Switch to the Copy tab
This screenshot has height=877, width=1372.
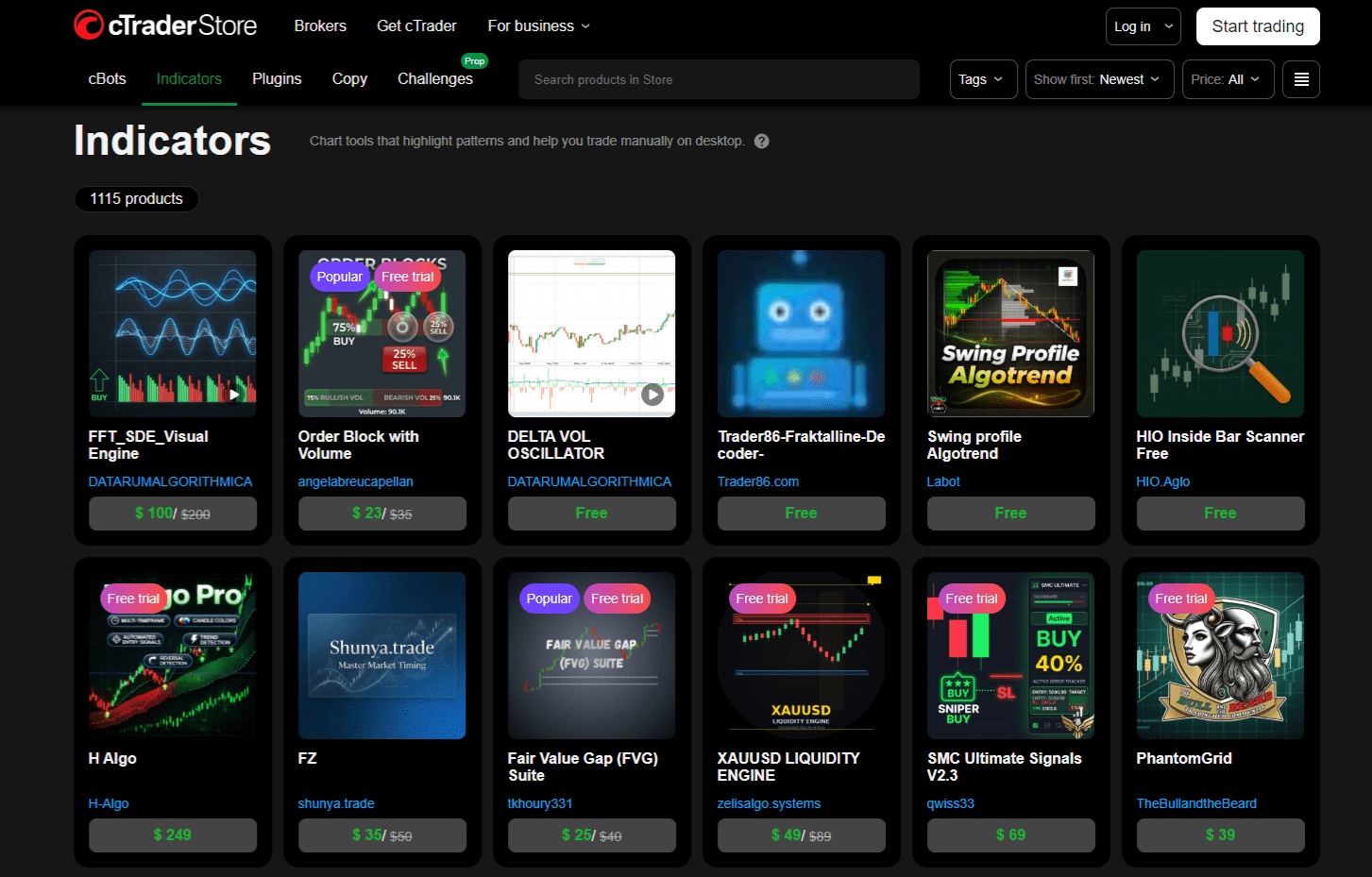pos(349,79)
